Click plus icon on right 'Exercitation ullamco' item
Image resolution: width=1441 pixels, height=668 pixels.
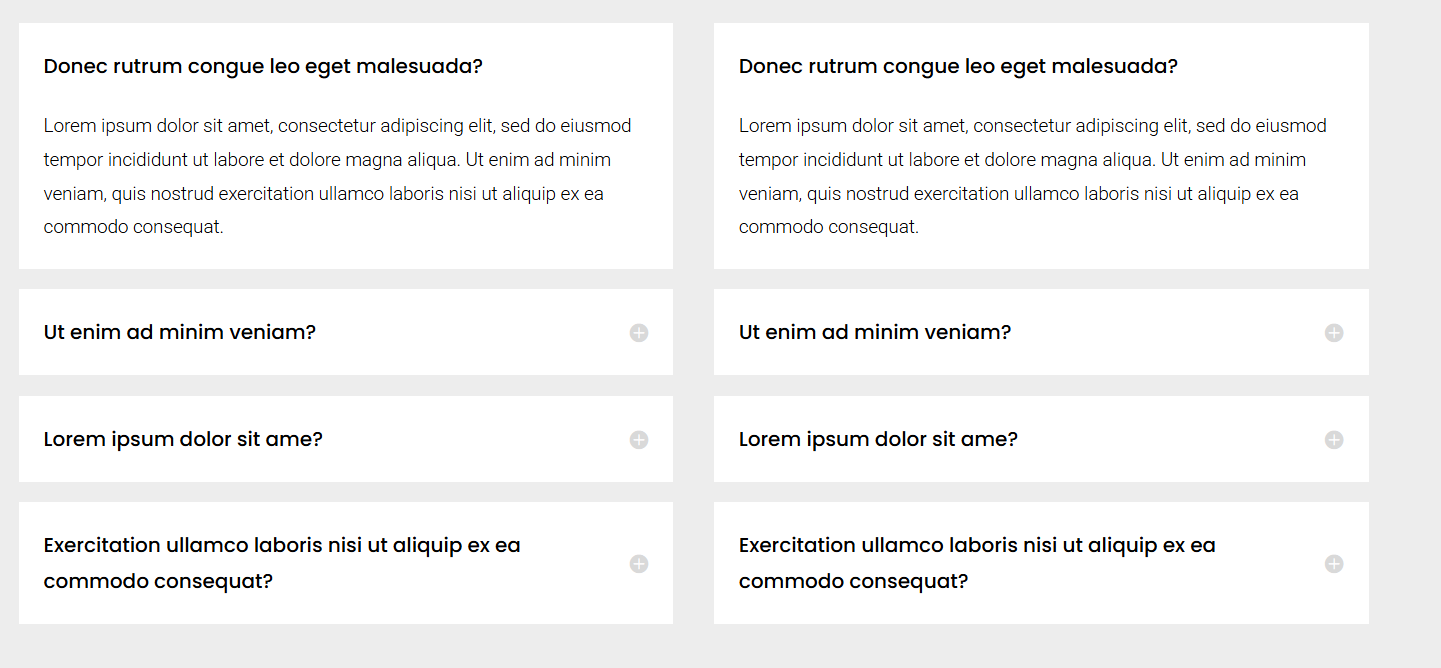coord(1334,564)
